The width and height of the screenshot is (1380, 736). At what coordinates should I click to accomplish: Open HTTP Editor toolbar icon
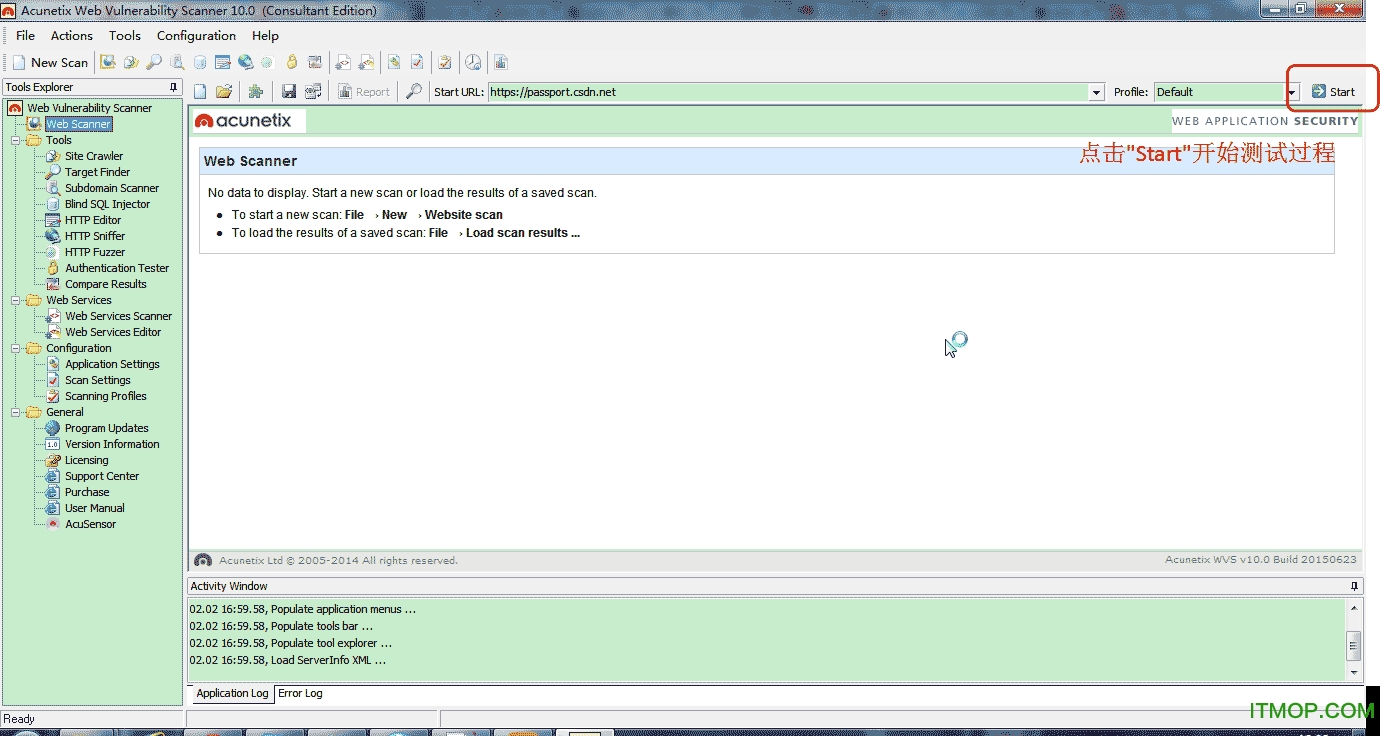[222, 62]
